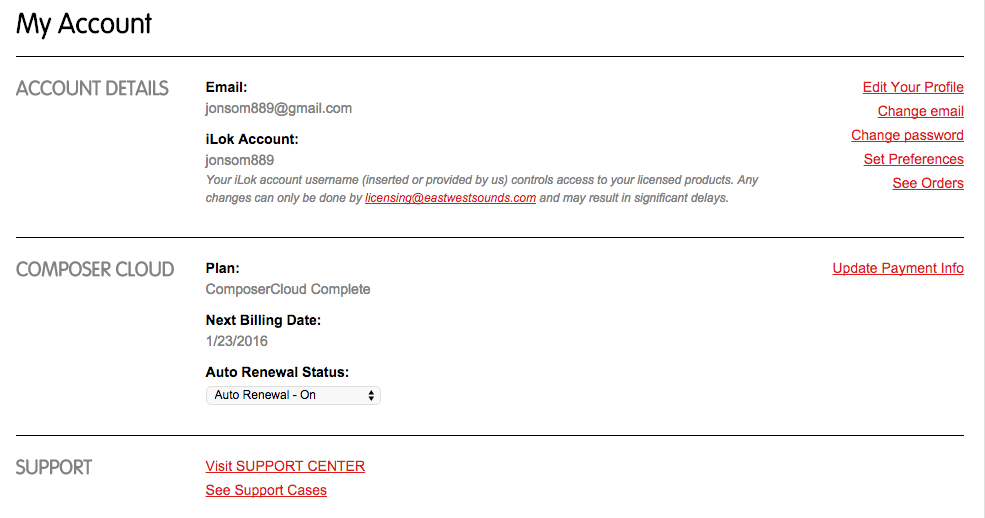This screenshot has width=985, height=518.
Task: Open the Edit Your Profile link
Action: point(913,87)
